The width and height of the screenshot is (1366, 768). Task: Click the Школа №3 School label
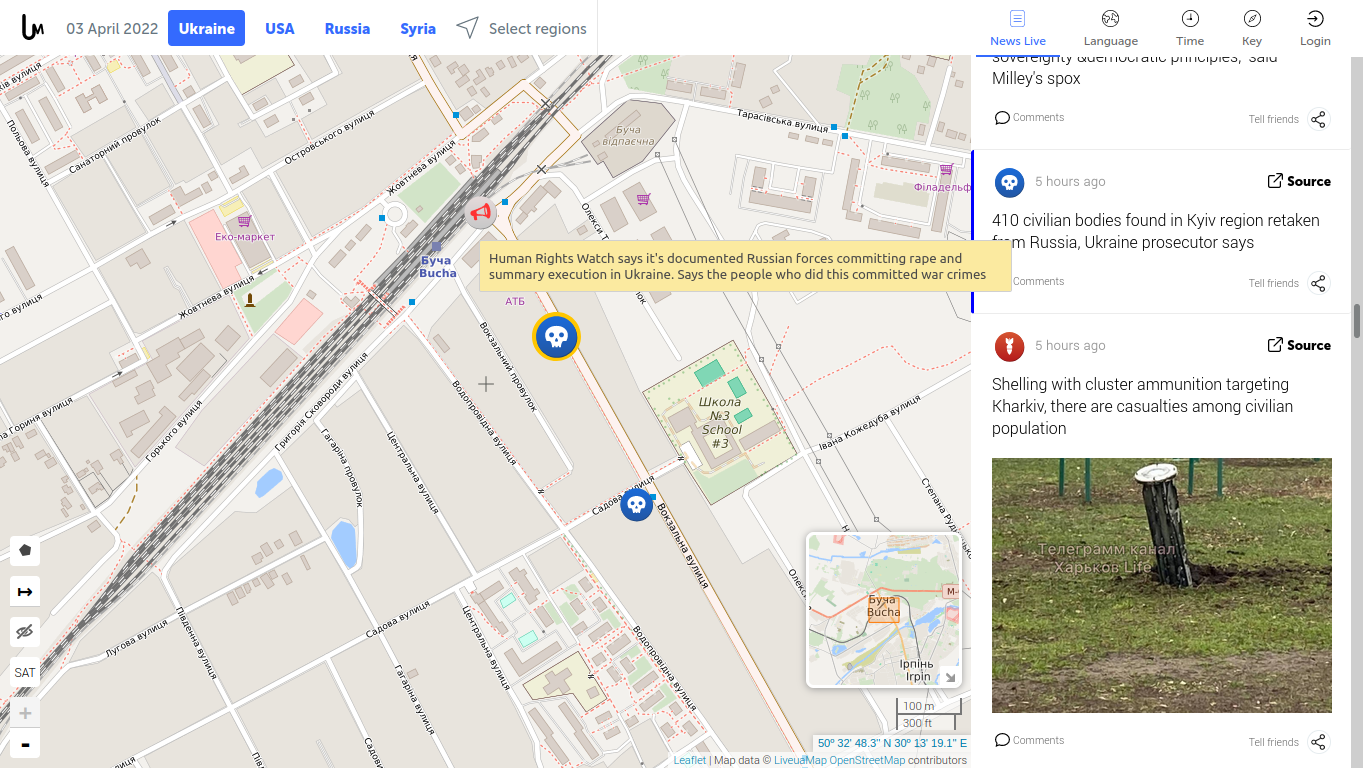click(x=721, y=423)
